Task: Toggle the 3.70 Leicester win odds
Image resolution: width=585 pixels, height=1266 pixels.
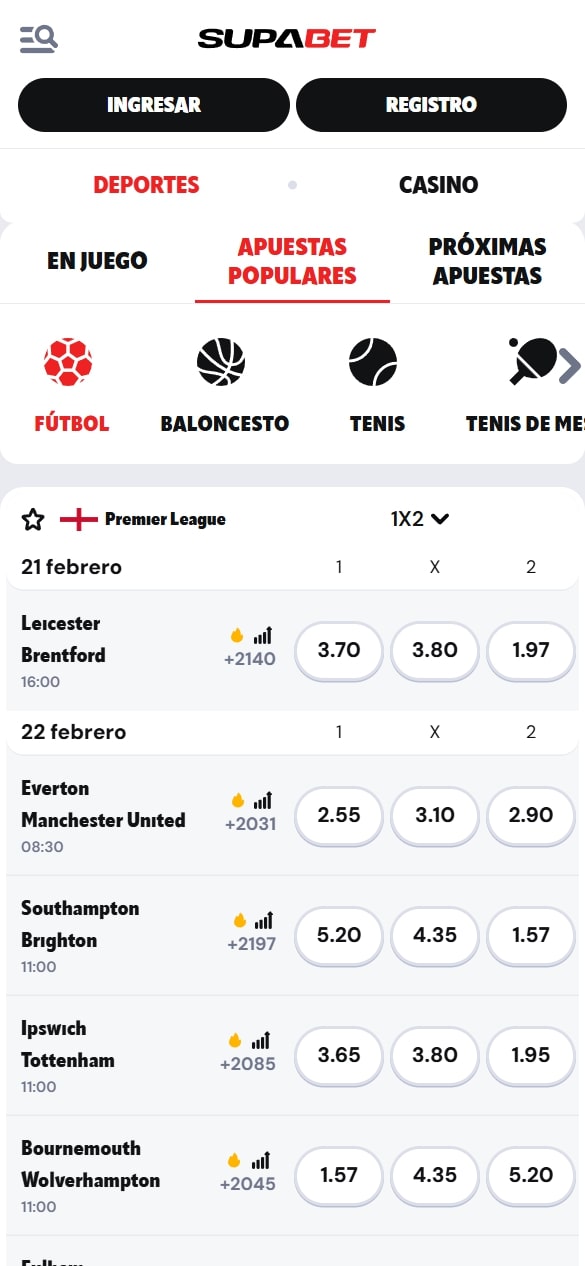Action: pyautogui.click(x=339, y=651)
